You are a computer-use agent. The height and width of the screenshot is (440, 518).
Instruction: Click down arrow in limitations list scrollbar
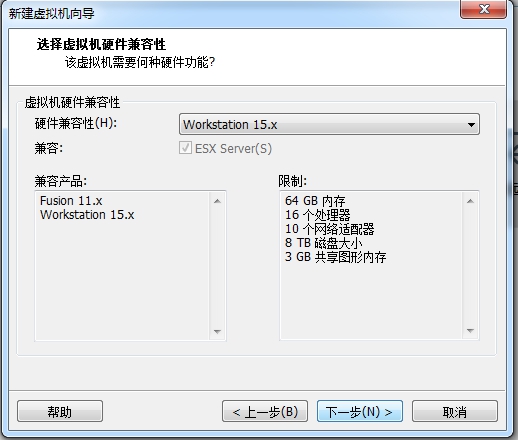[470, 331]
